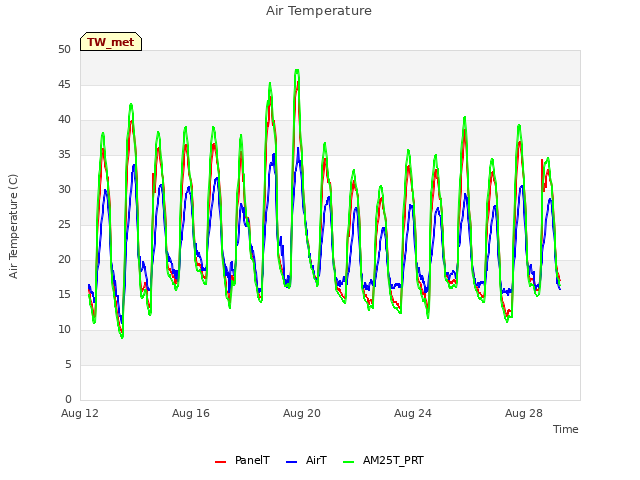
Task: Toggle the PanelT legend entry
Action: [242, 460]
